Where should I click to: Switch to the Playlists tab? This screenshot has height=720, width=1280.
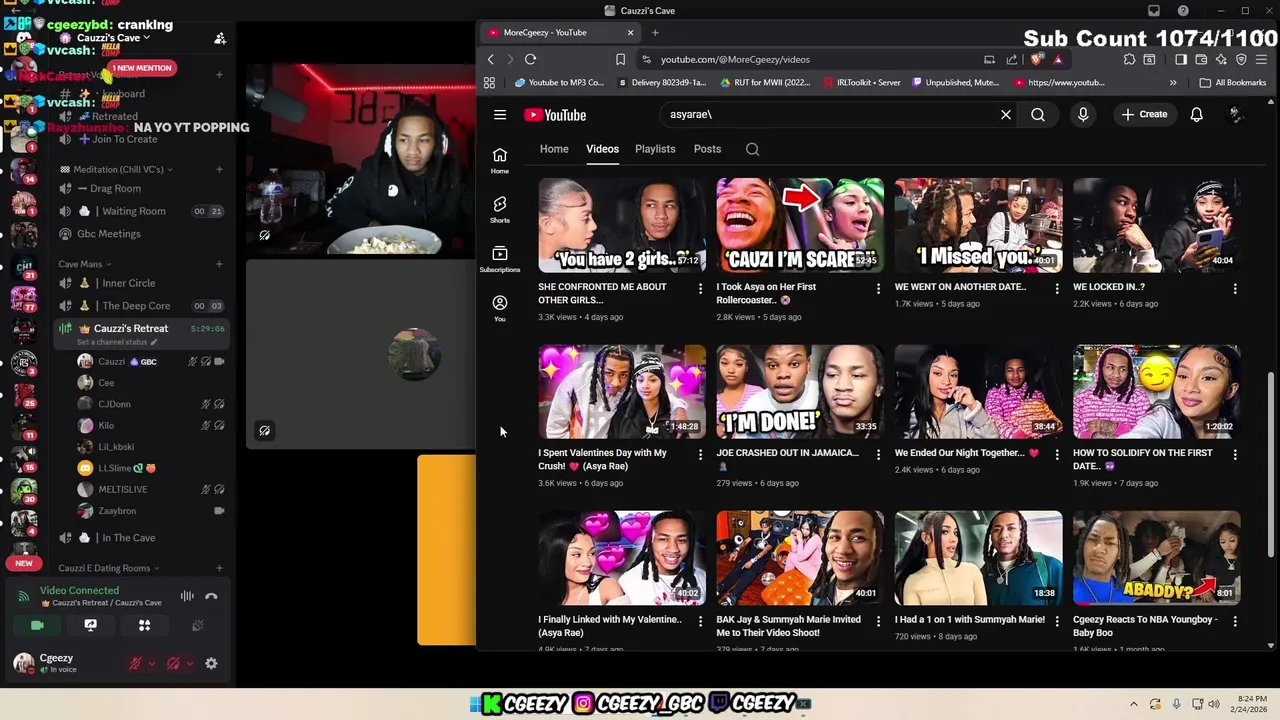[655, 149]
